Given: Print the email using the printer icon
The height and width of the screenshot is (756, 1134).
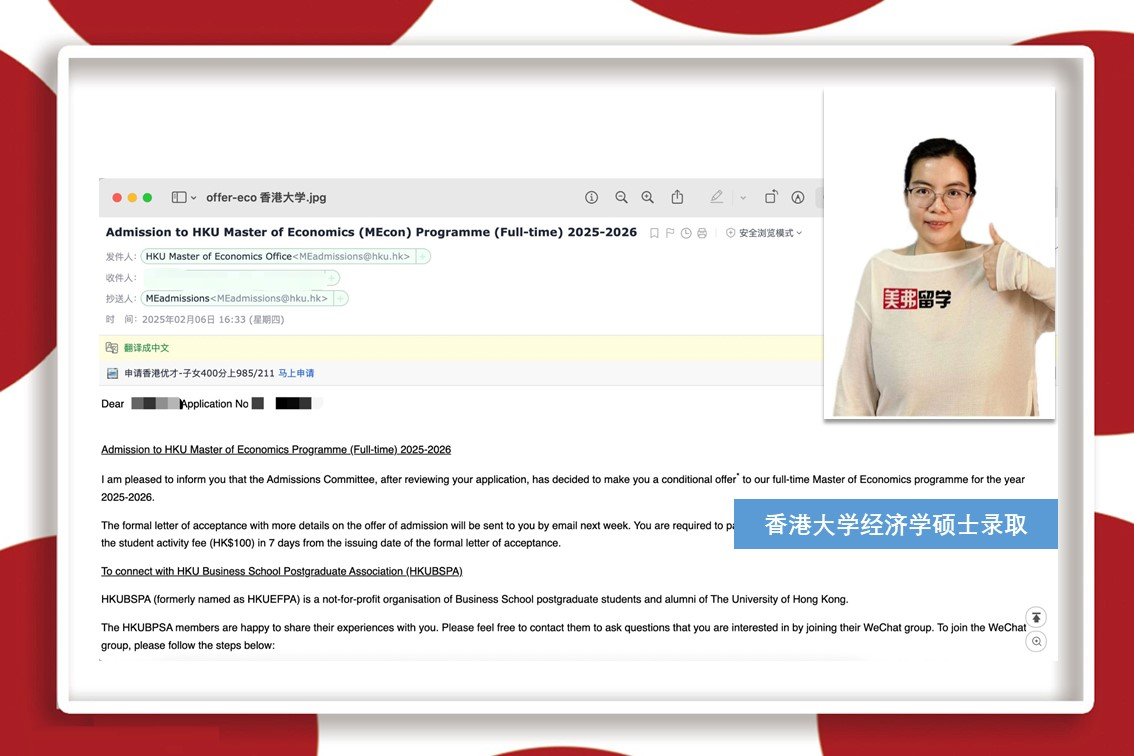Looking at the screenshot, I should click(702, 233).
